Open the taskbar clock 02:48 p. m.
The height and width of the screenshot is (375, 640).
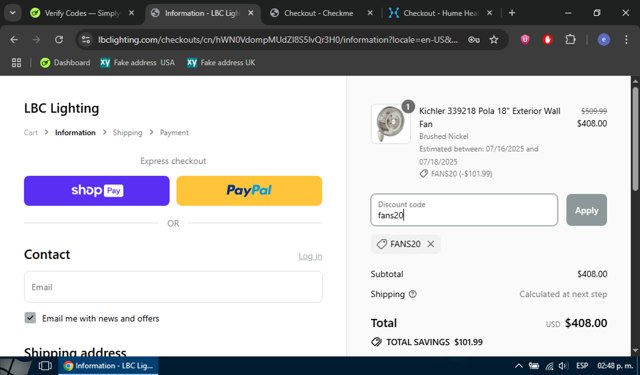coord(615,366)
